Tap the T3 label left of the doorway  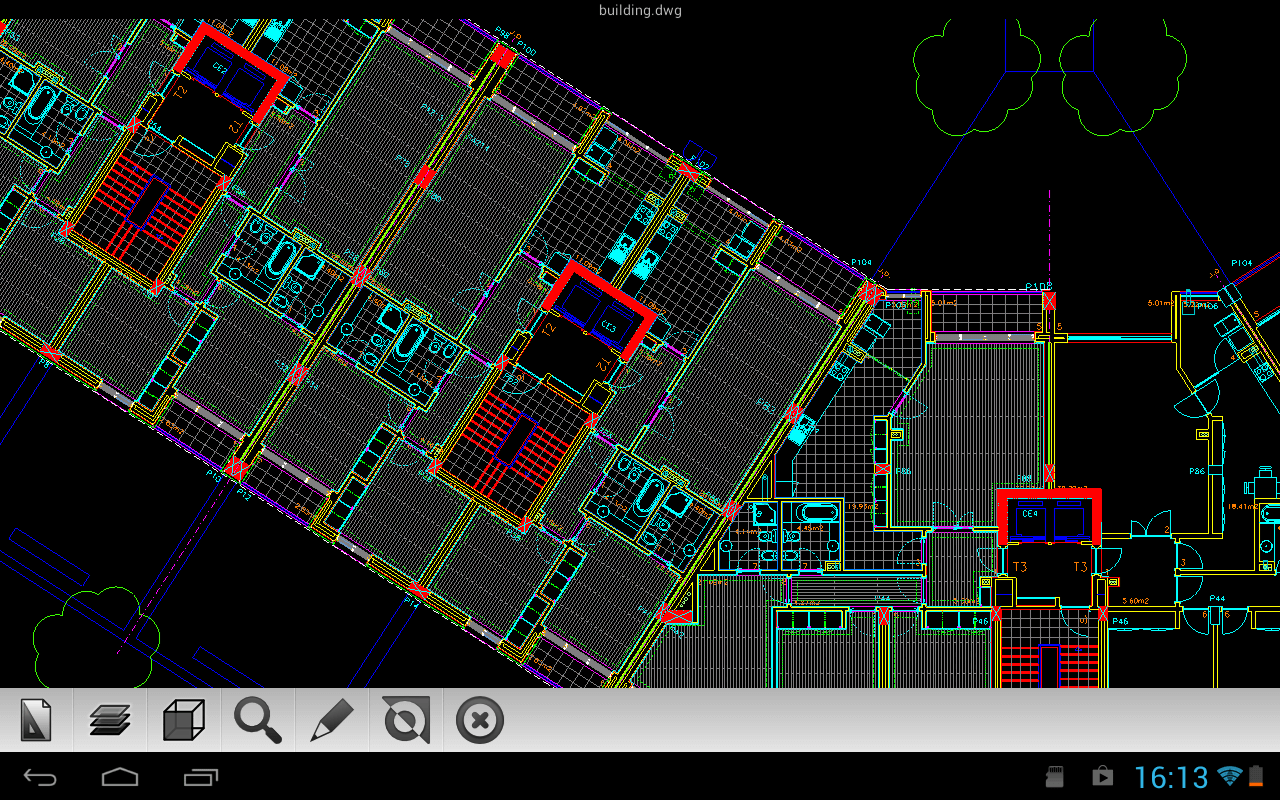[1020, 567]
